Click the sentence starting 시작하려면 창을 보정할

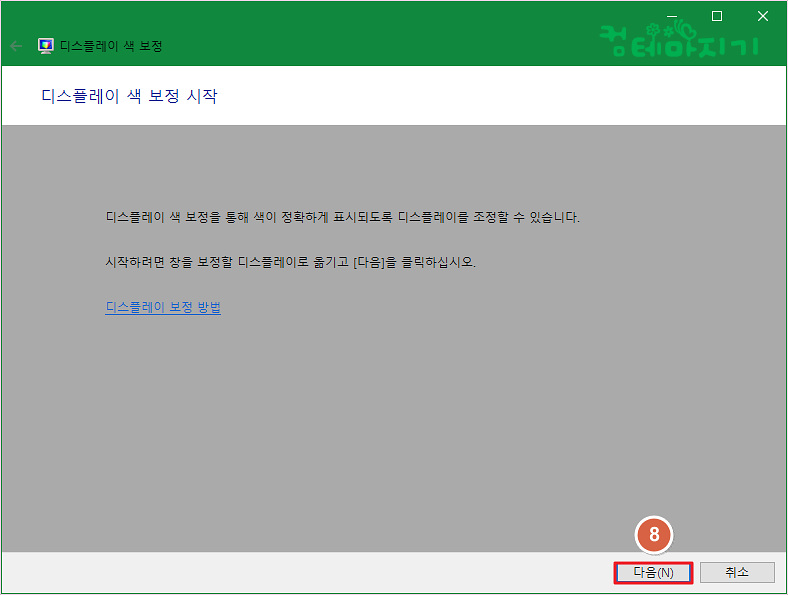290,262
